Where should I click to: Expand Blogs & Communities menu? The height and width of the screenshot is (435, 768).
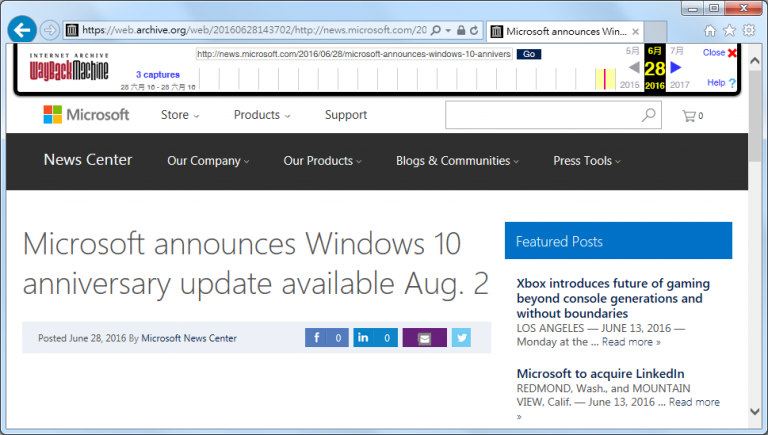point(457,161)
